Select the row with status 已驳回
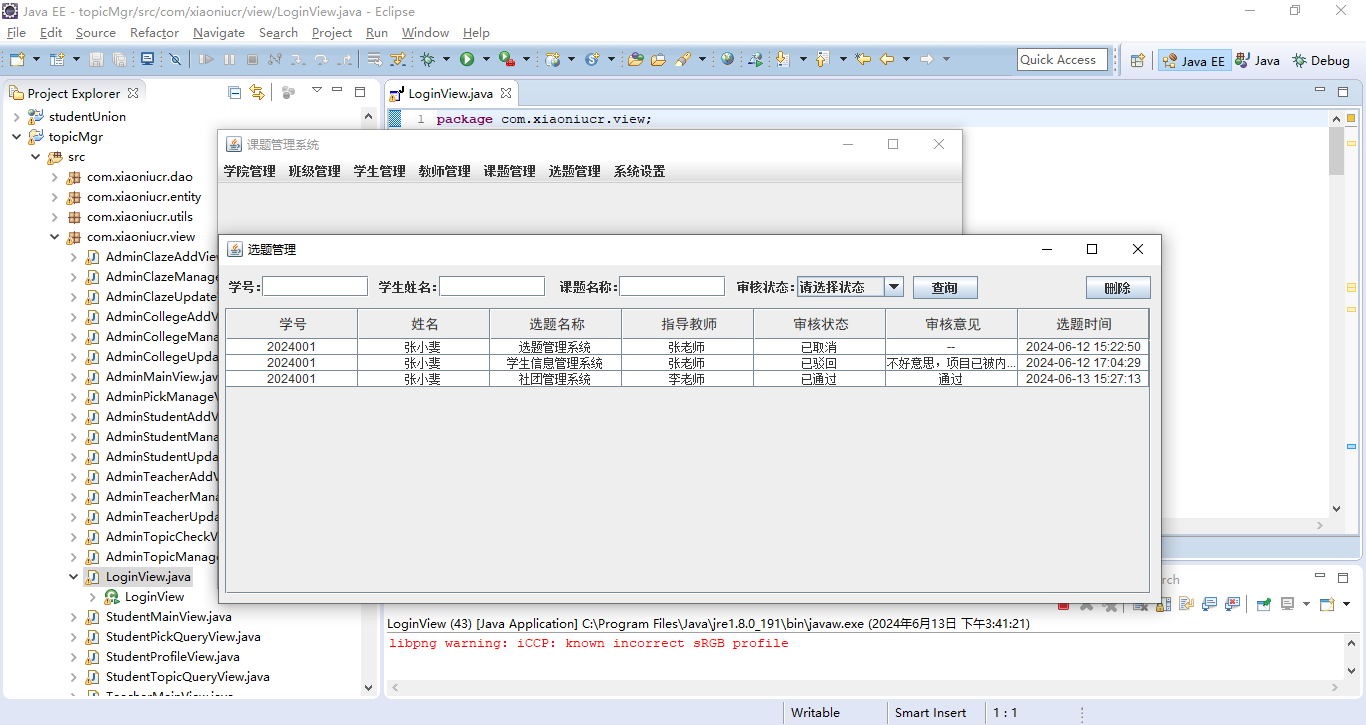 click(x=687, y=363)
